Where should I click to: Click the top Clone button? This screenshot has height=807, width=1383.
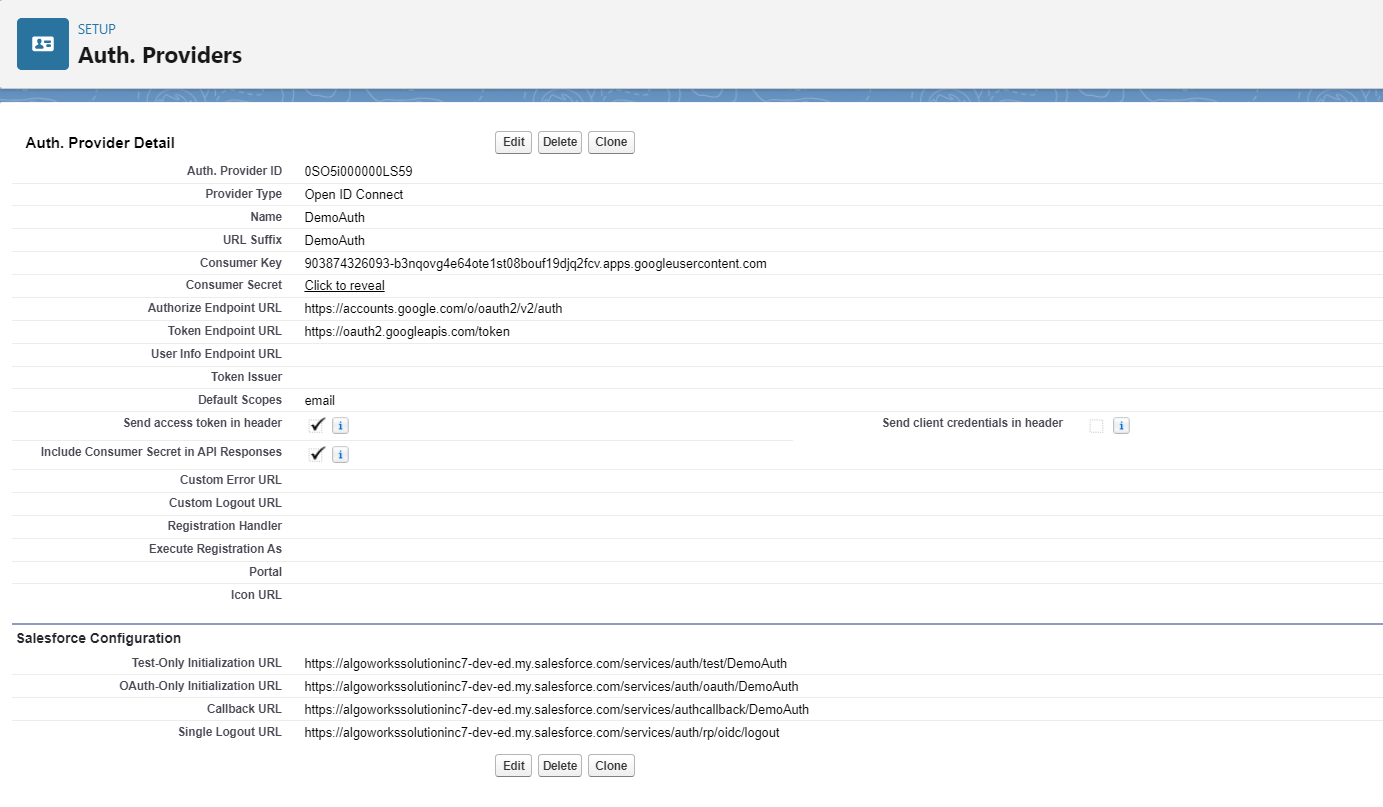tap(611, 142)
